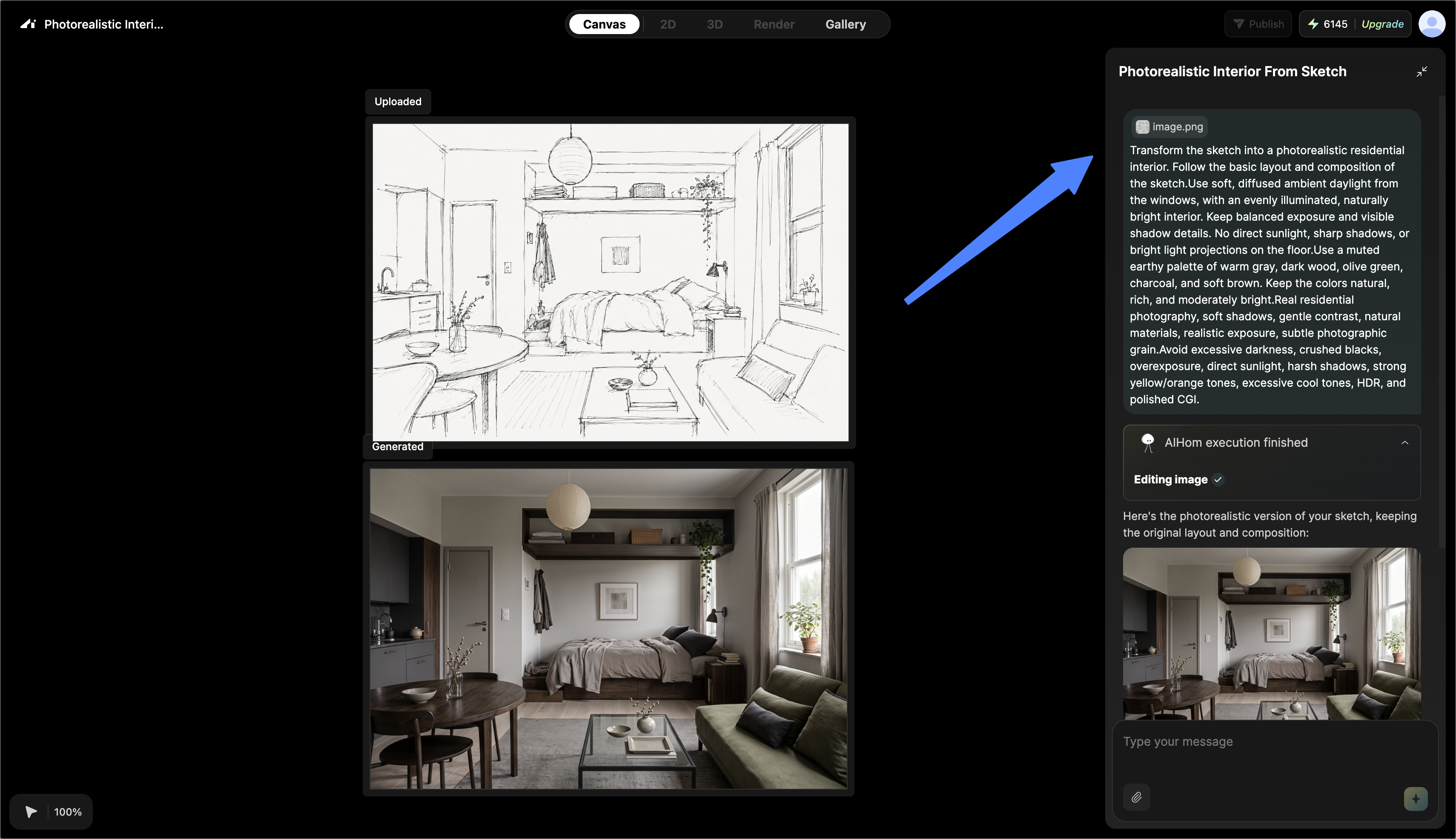Click the project name Photorealistic Interi...
Image resolution: width=1456 pixels, height=839 pixels.
[x=104, y=24]
